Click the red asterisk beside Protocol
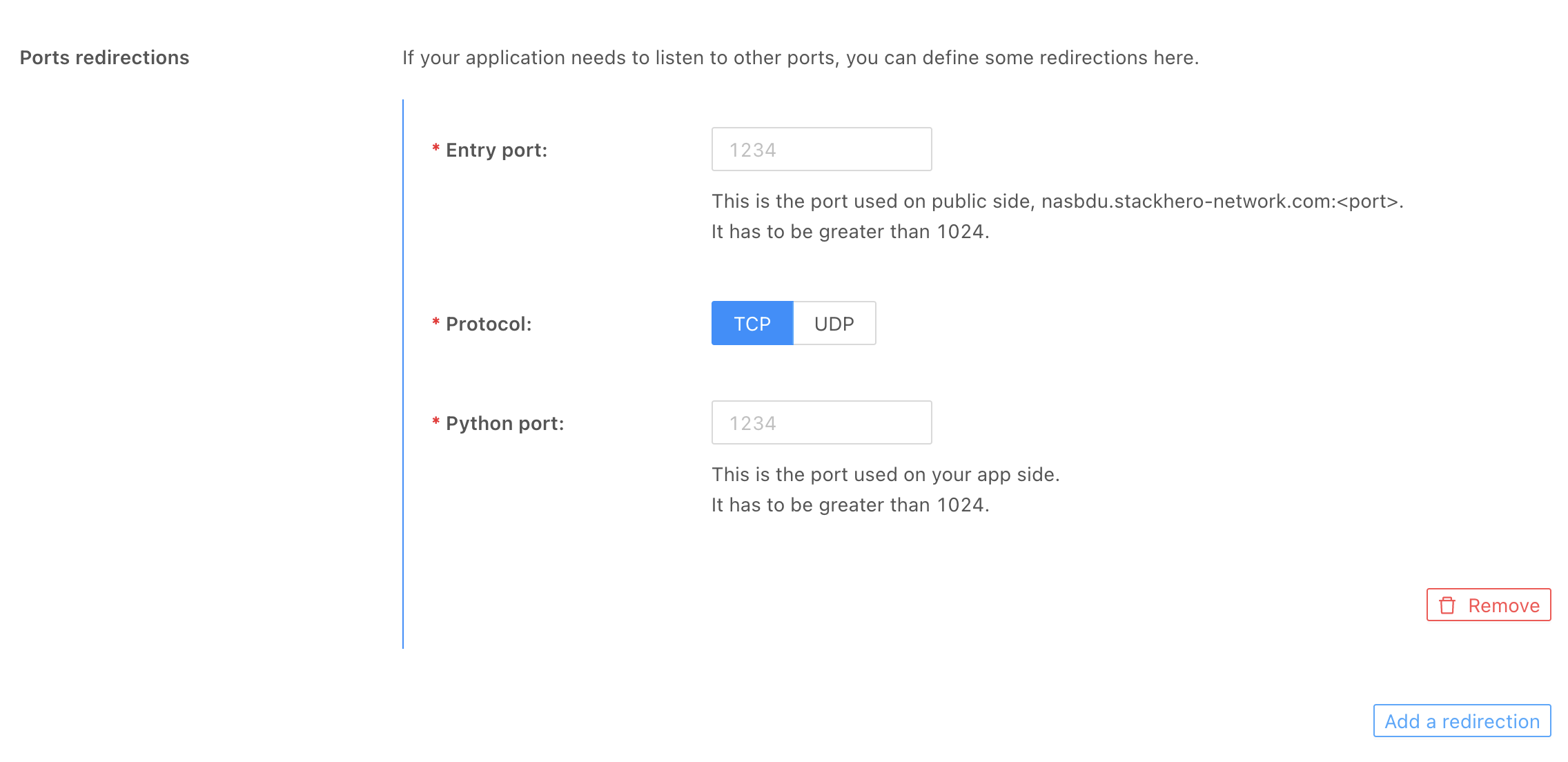The width and height of the screenshot is (1568, 762). click(x=435, y=322)
